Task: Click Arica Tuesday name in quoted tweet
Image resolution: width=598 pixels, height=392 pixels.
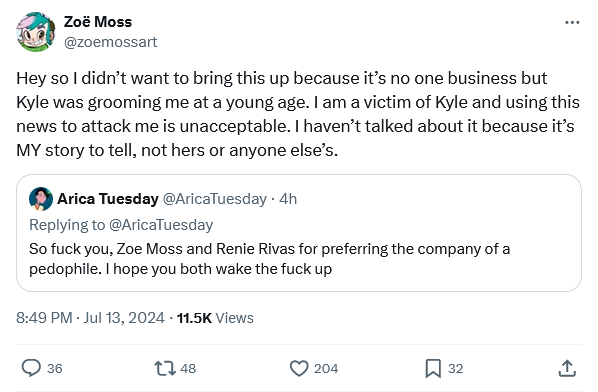Action: [108, 199]
